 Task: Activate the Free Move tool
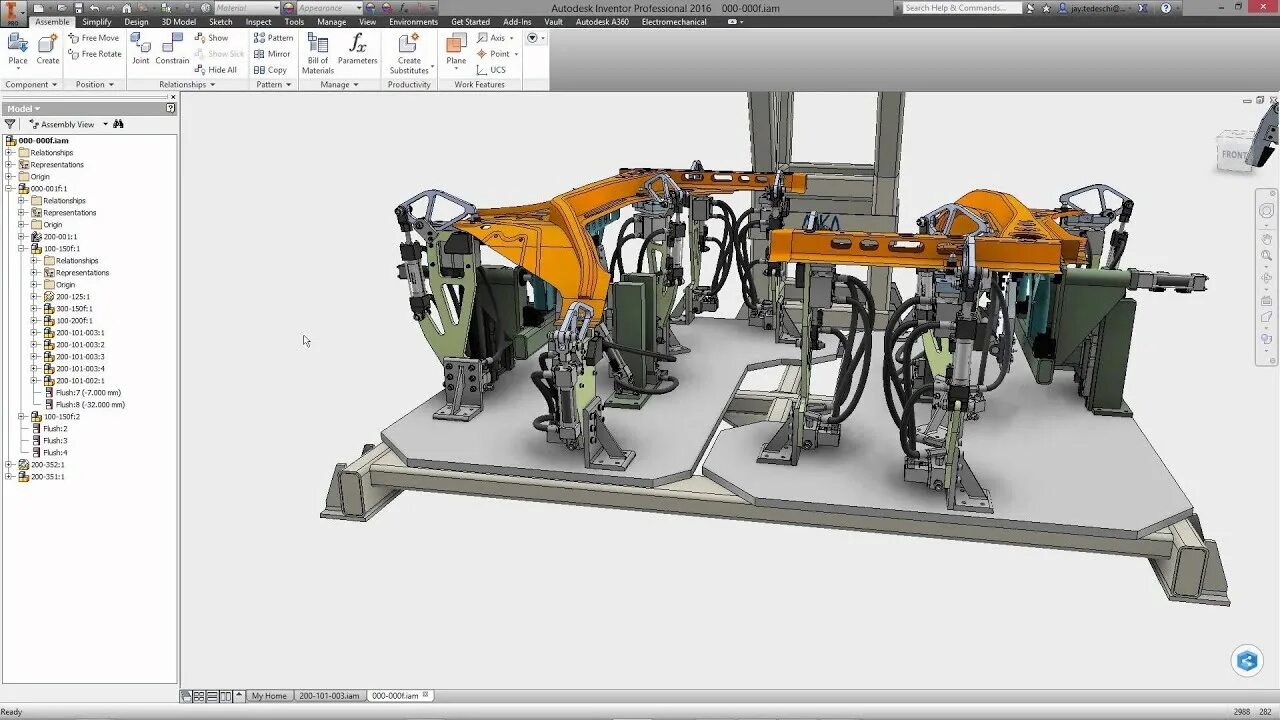[94, 38]
